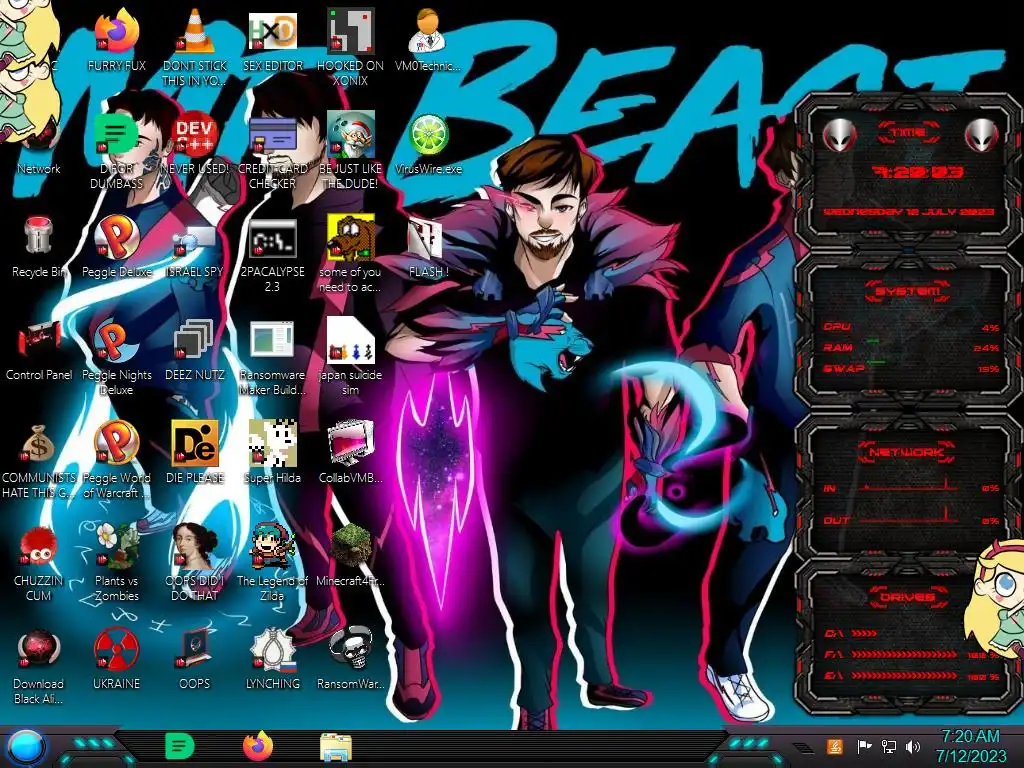Click the F:\ drive usage bar
Viewport: 1024px width, 768px height.
coord(904,654)
